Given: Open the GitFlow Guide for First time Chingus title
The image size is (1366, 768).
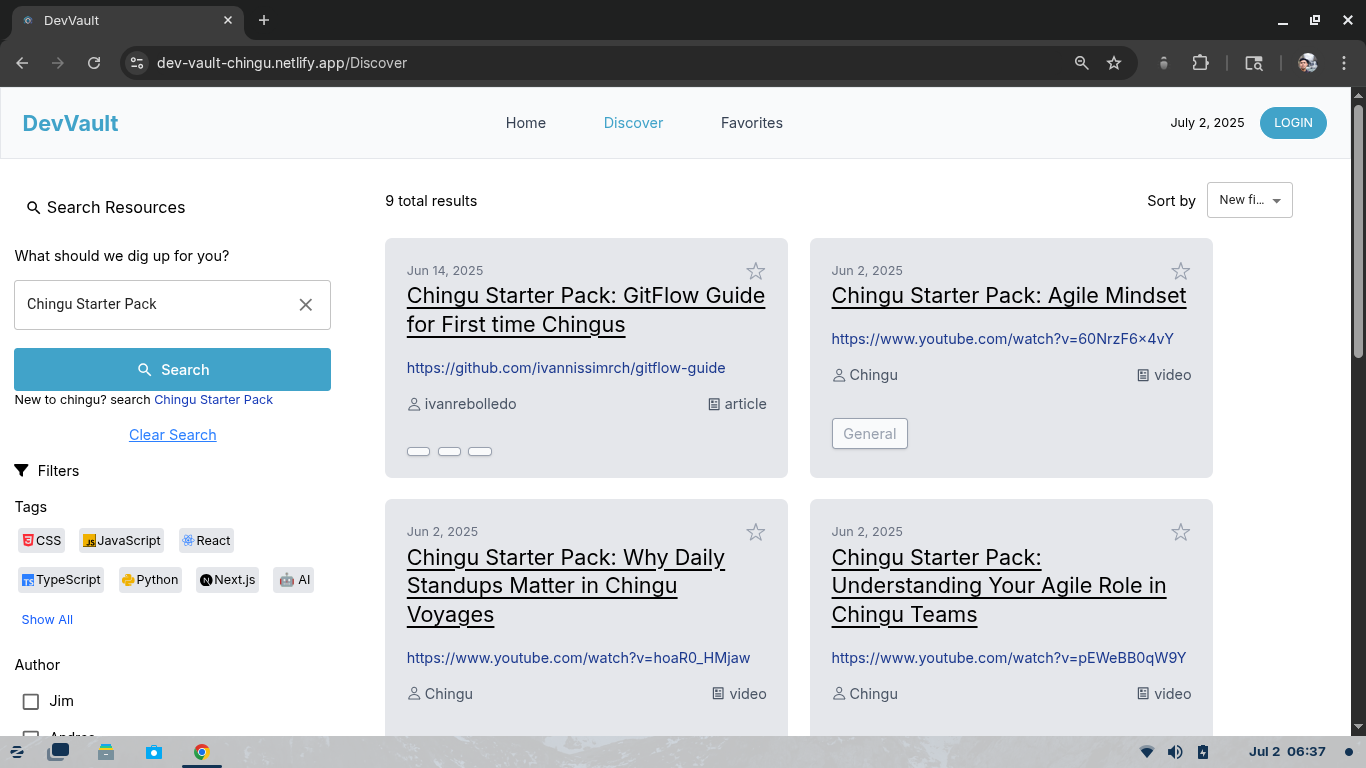Looking at the screenshot, I should [x=586, y=310].
